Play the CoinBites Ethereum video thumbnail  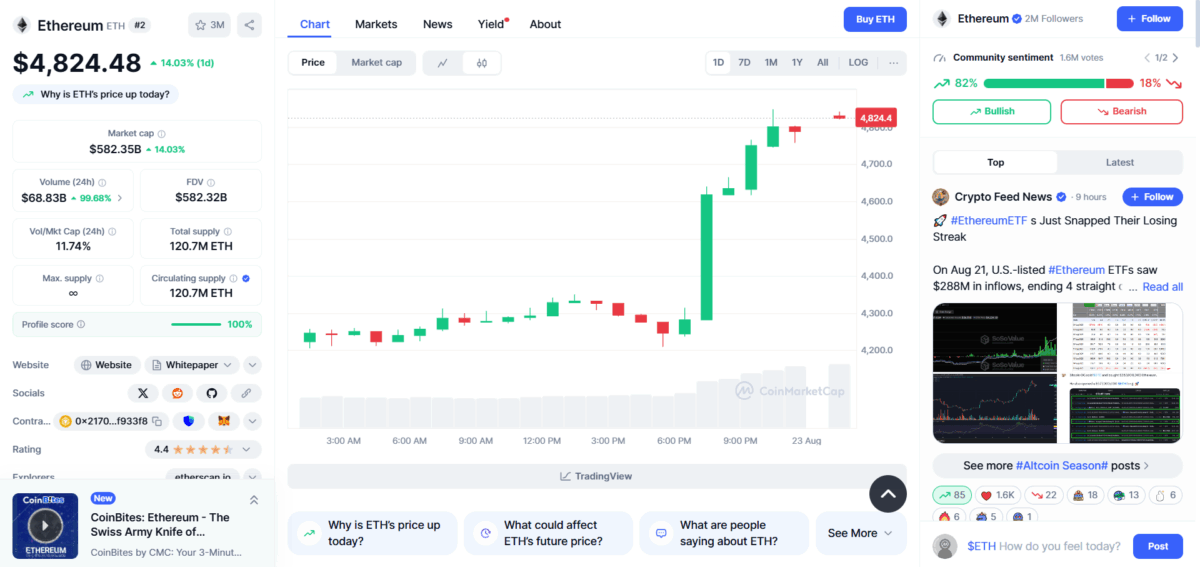(x=45, y=525)
